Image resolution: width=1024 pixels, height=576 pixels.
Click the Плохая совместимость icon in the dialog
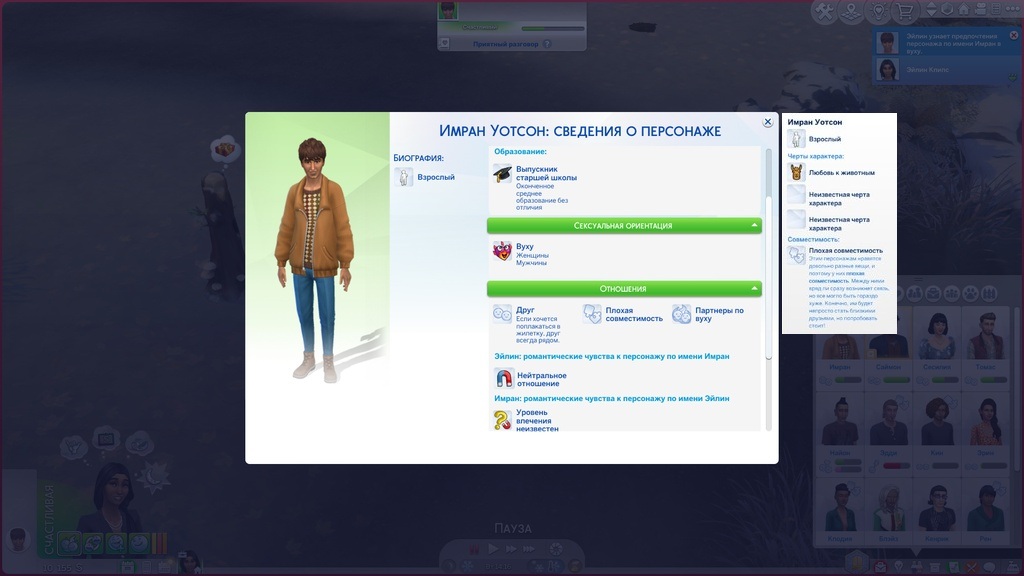click(x=592, y=314)
